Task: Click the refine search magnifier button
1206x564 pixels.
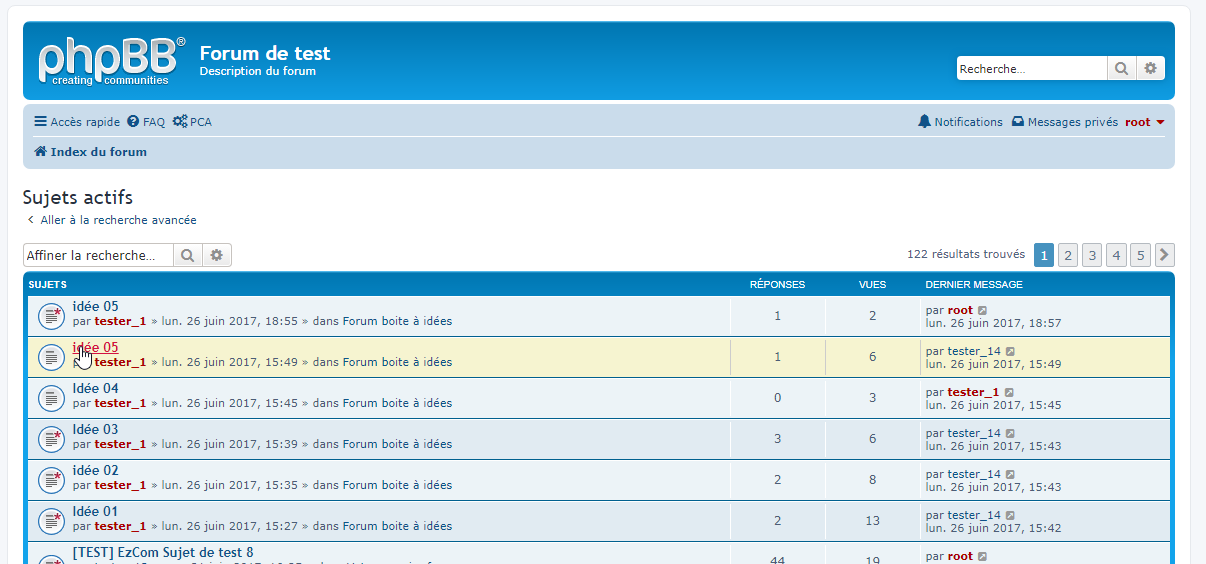Action: (x=187, y=256)
